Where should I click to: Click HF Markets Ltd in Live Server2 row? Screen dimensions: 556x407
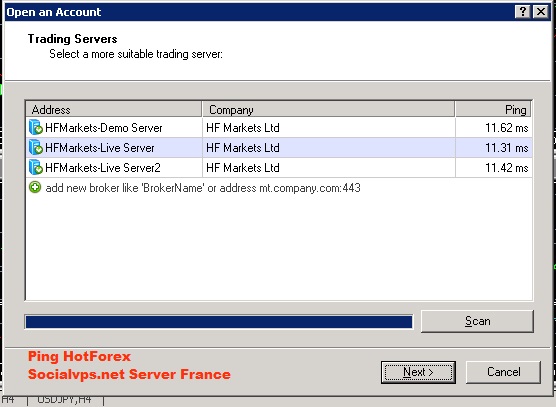click(243, 167)
